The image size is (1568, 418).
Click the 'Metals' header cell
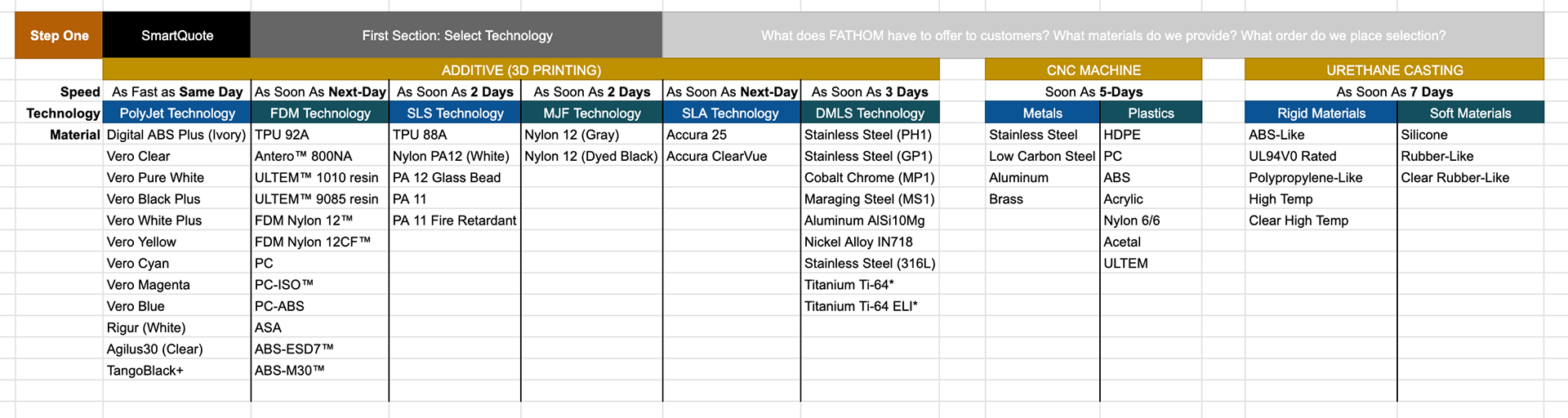pos(1043,113)
